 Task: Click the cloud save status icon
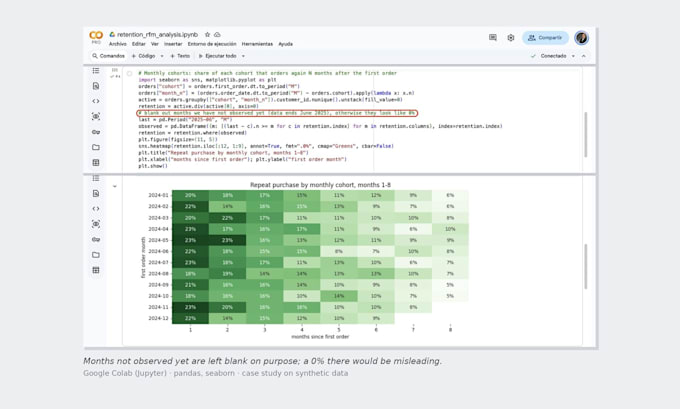pyautogui.click(x=217, y=34)
